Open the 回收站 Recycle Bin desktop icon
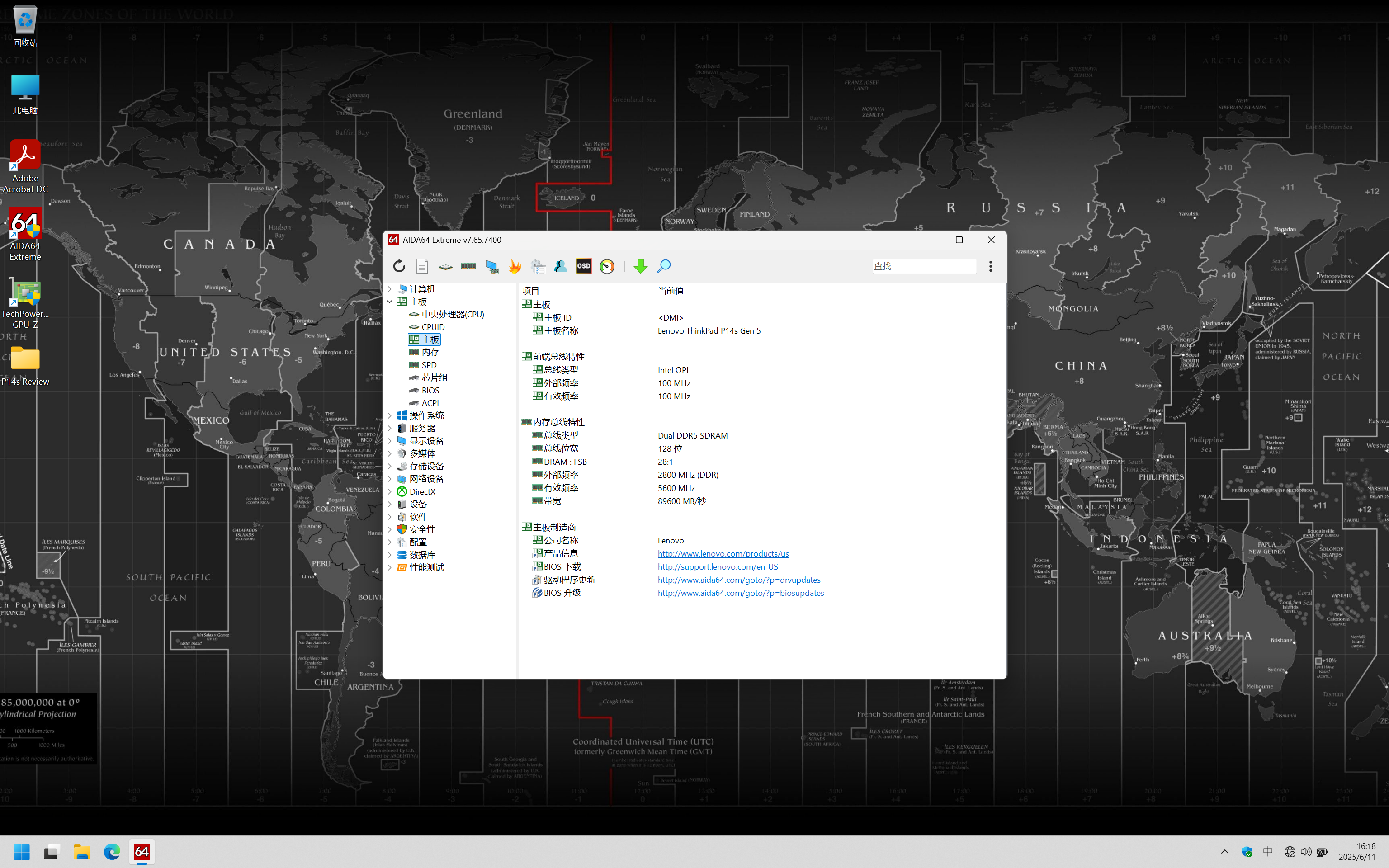This screenshot has width=1389, height=868. pos(25,26)
